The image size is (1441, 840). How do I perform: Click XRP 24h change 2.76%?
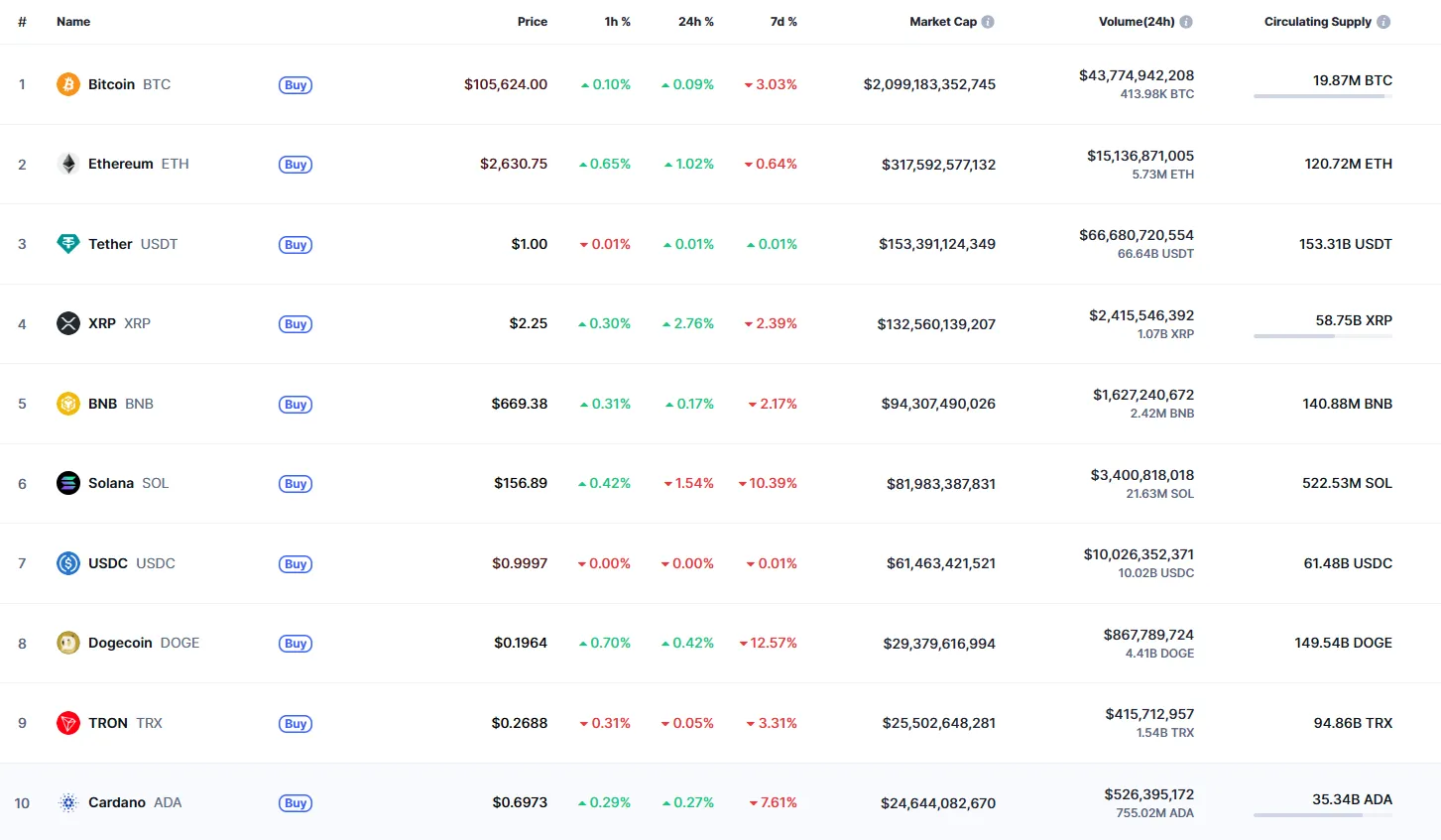(x=688, y=323)
